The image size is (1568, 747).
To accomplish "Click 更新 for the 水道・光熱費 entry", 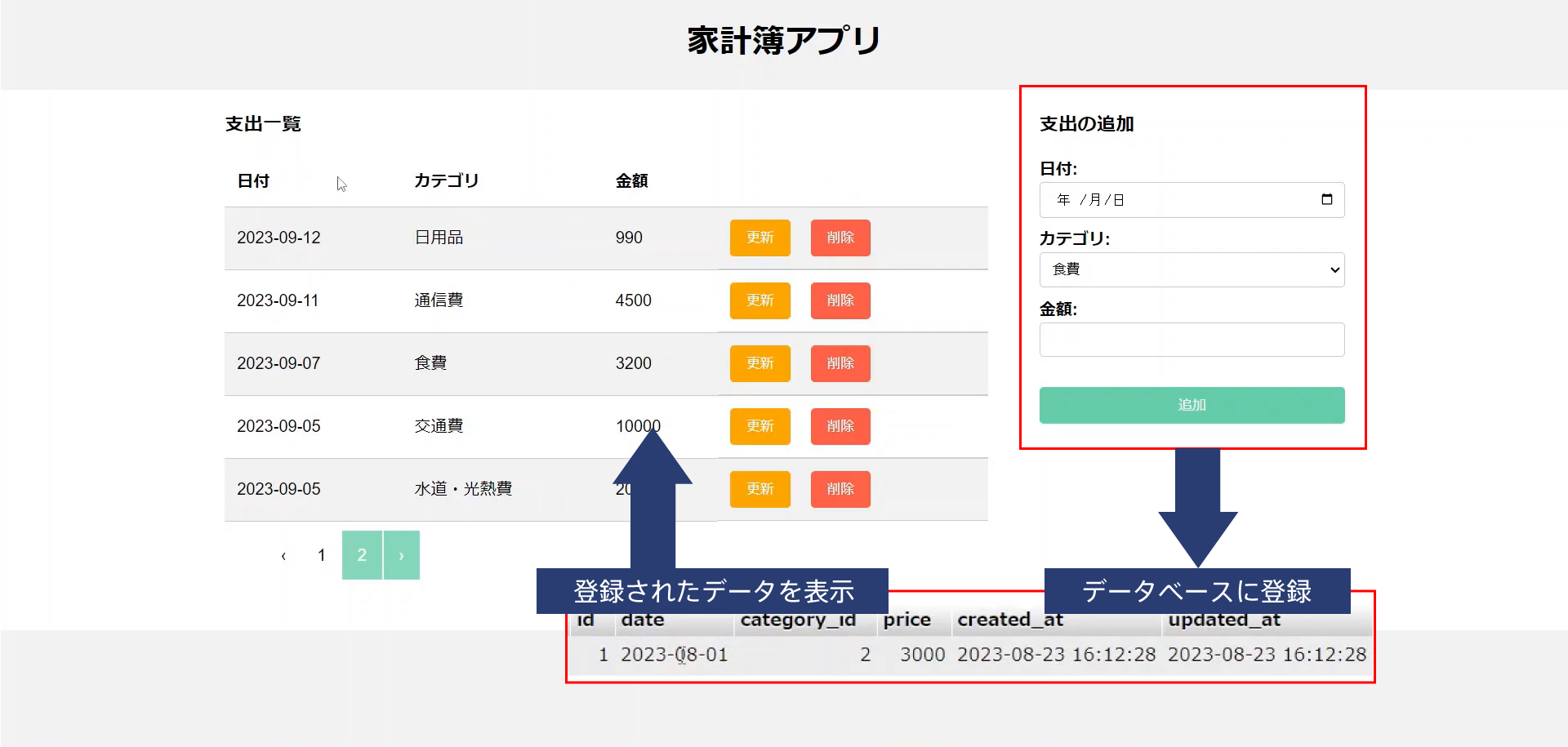I will pos(759,489).
